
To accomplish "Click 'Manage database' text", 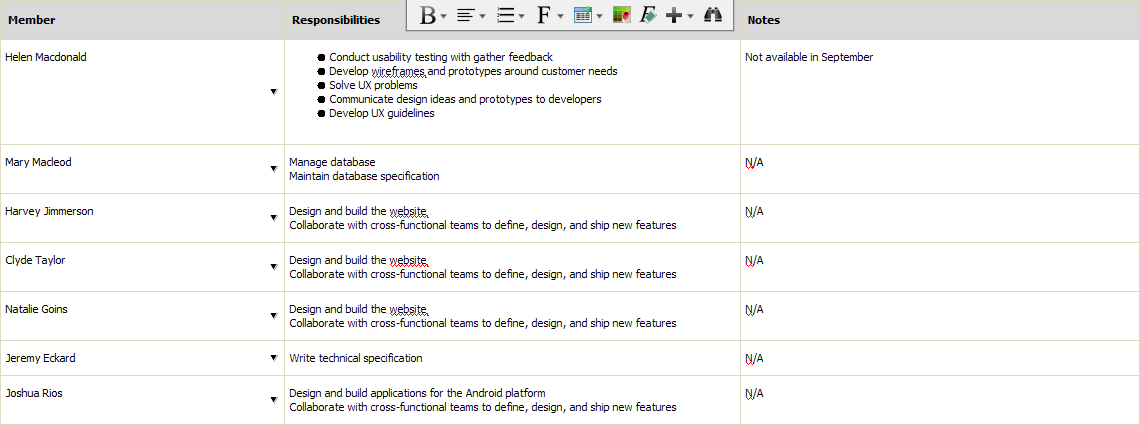I will 332,162.
